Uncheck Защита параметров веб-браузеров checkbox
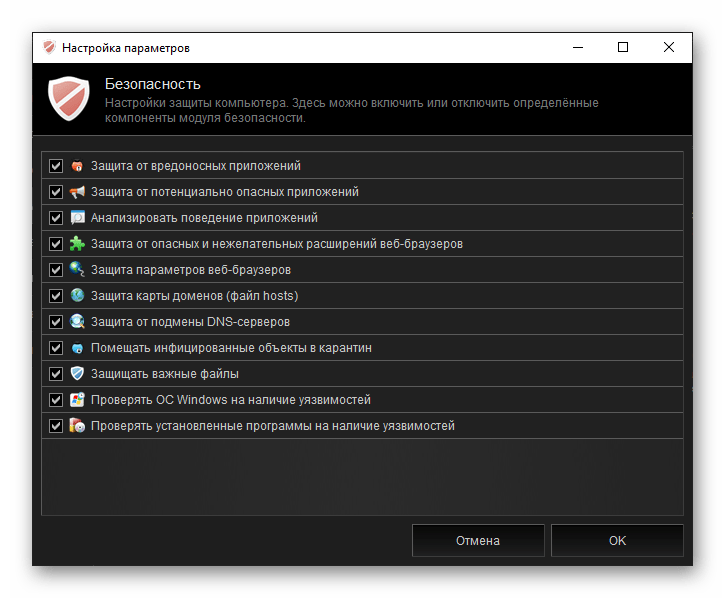 [x=56, y=270]
